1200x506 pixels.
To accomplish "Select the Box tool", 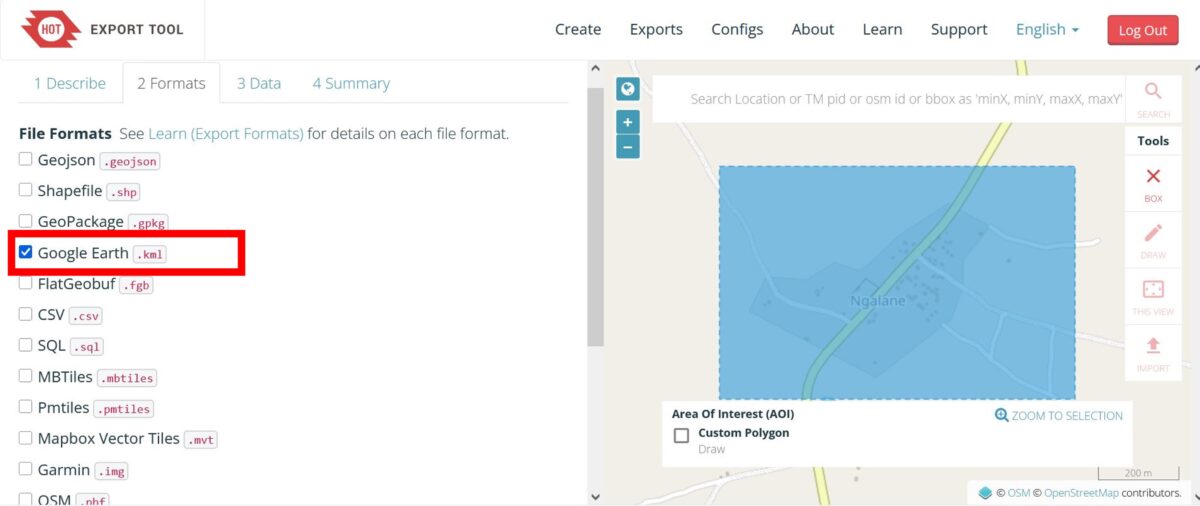I will [1153, 184].
